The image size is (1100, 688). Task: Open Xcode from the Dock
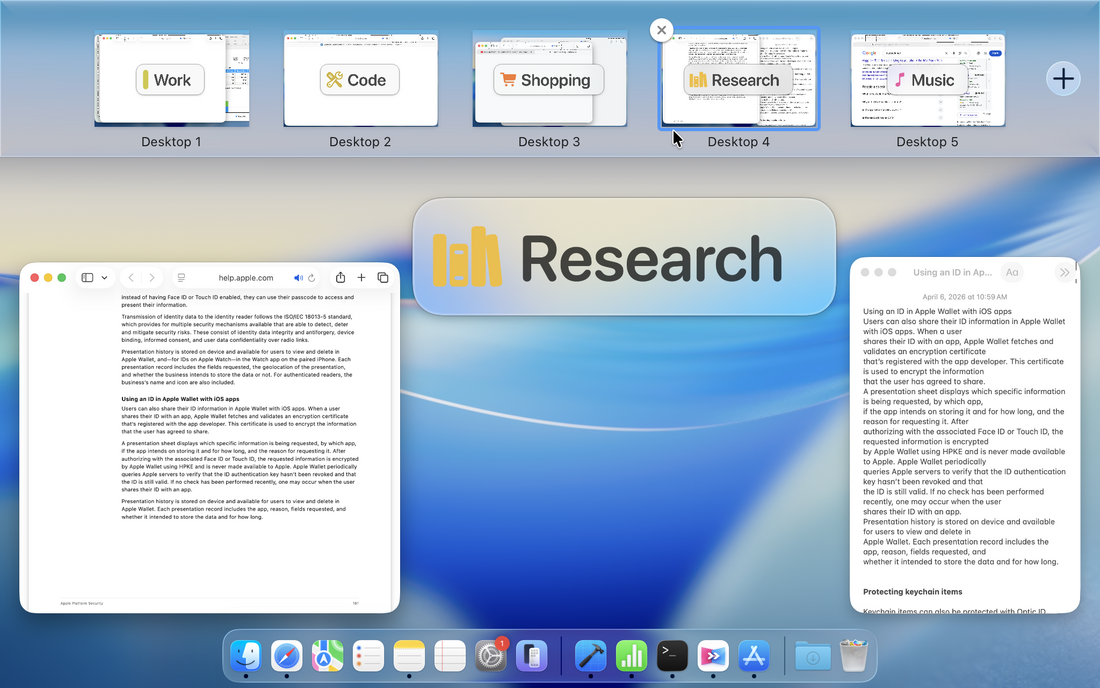pyautogui.click(x=590, y=656)
